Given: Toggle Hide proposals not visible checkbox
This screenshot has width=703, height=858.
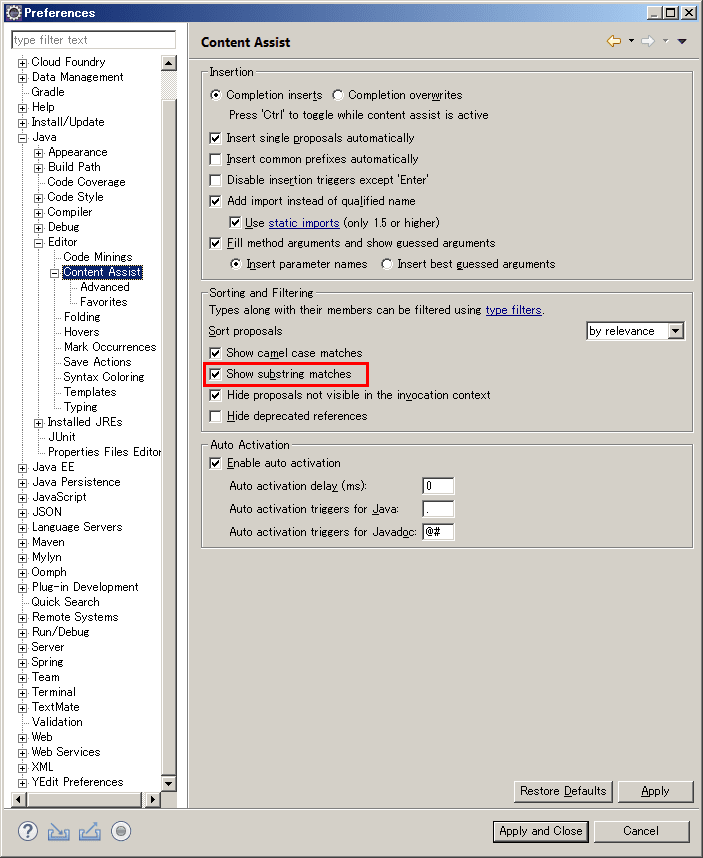Looking at the screenshot, I should click(216, 395).
